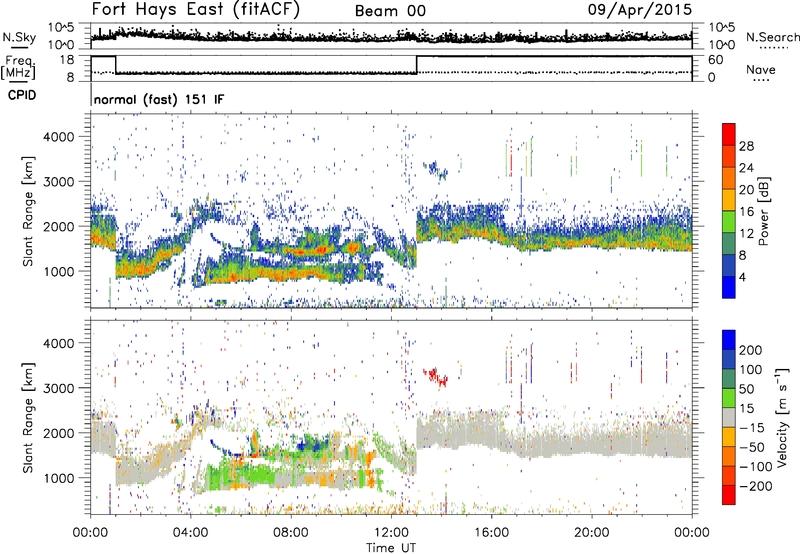The width and height of the screenshot is (800, 554).
Task: Click the '04:00' time tick label
Action: point(191,533)
